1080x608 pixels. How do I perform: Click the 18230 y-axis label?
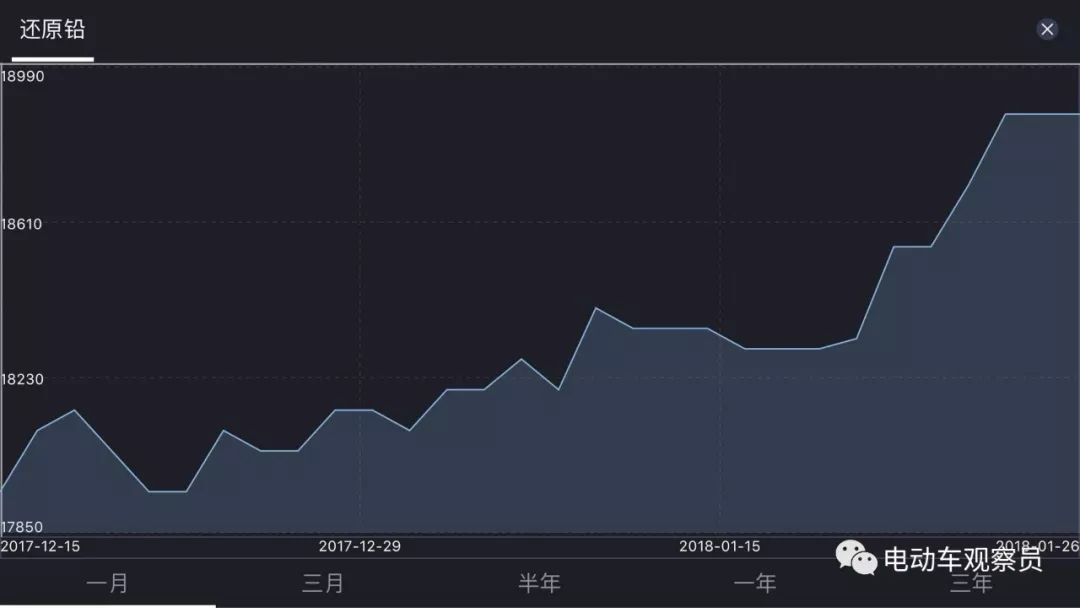click(22, 379)
